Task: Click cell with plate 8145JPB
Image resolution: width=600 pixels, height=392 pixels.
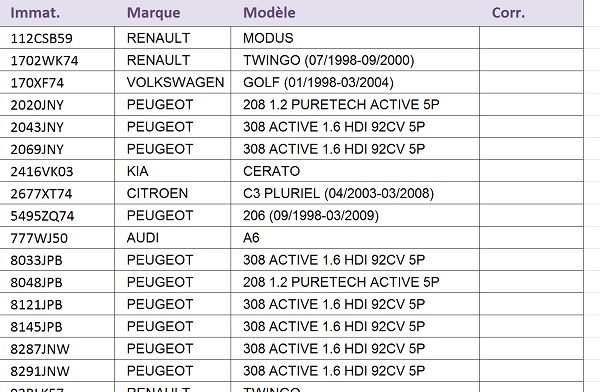Action: pyautogui.click(x=57, y=327)
